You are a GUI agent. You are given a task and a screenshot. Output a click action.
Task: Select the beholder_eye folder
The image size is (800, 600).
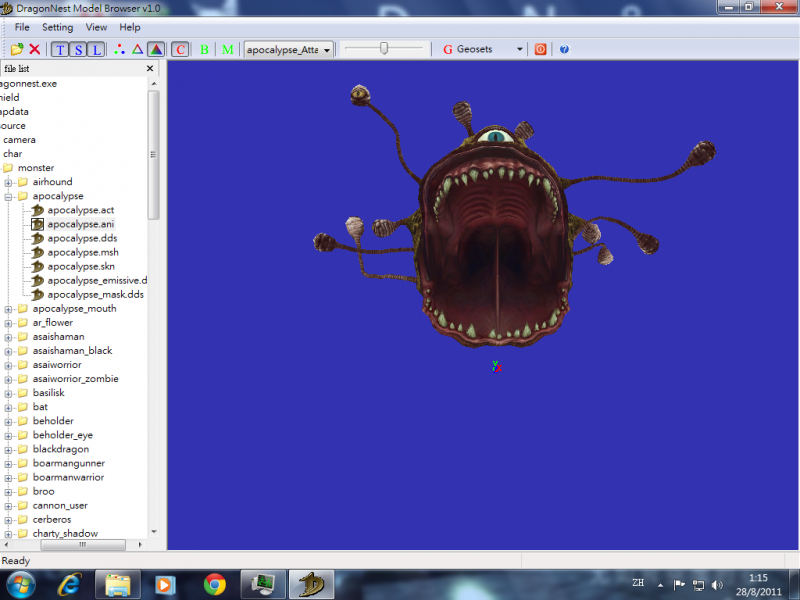(63, 435)
